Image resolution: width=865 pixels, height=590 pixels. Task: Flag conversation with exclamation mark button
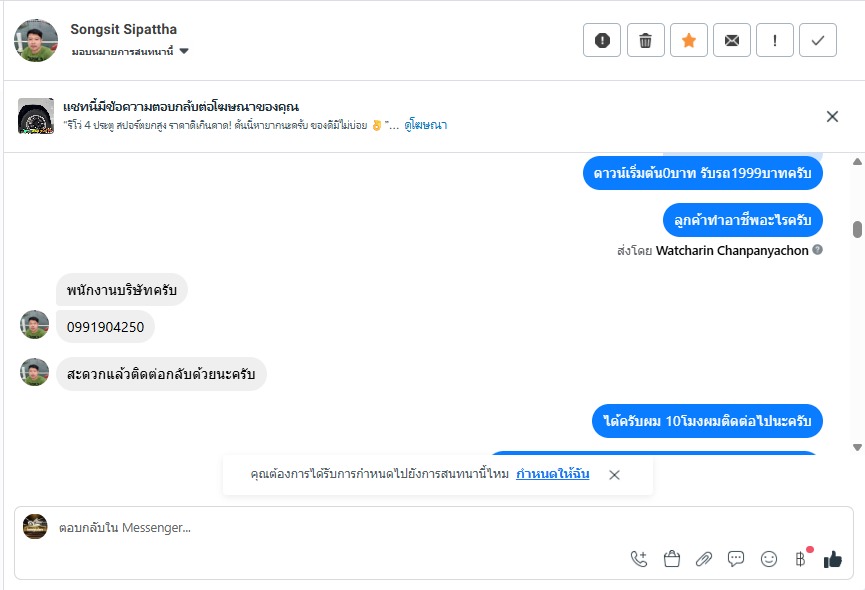click(775, 40)
